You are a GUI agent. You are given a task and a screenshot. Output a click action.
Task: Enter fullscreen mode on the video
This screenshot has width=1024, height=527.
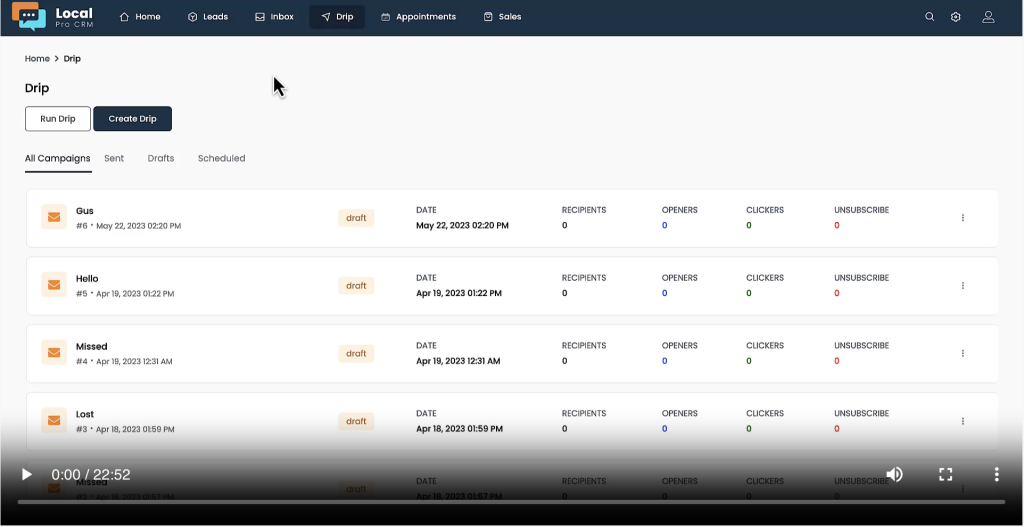(945, 474)
